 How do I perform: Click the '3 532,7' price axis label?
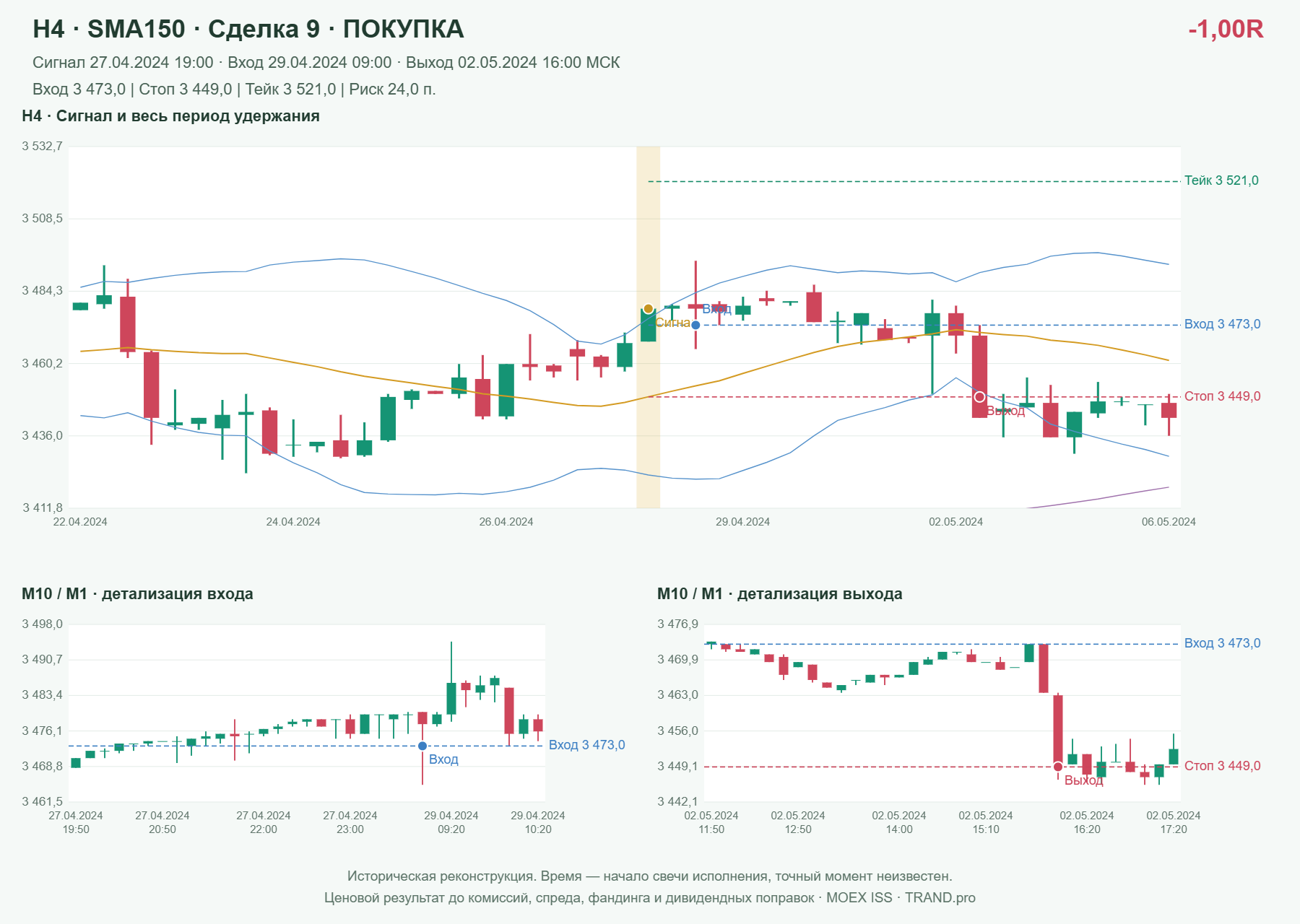click(x=42, y=147)
